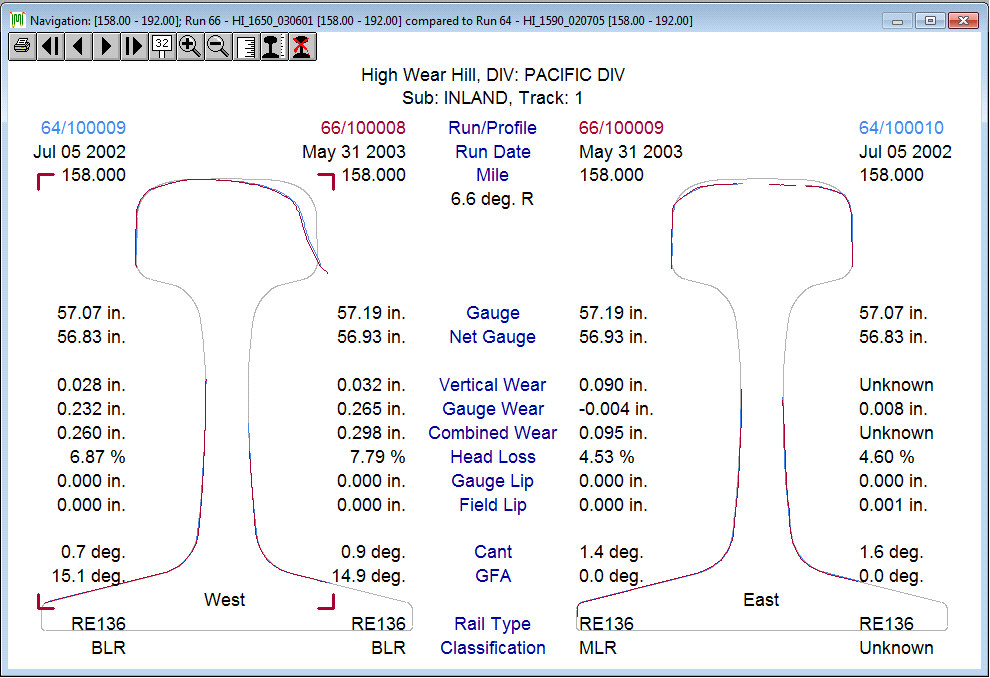Click the ruler measurement icon
The height and width of the screenshot is (678, 990).
(x=246, y=47)
